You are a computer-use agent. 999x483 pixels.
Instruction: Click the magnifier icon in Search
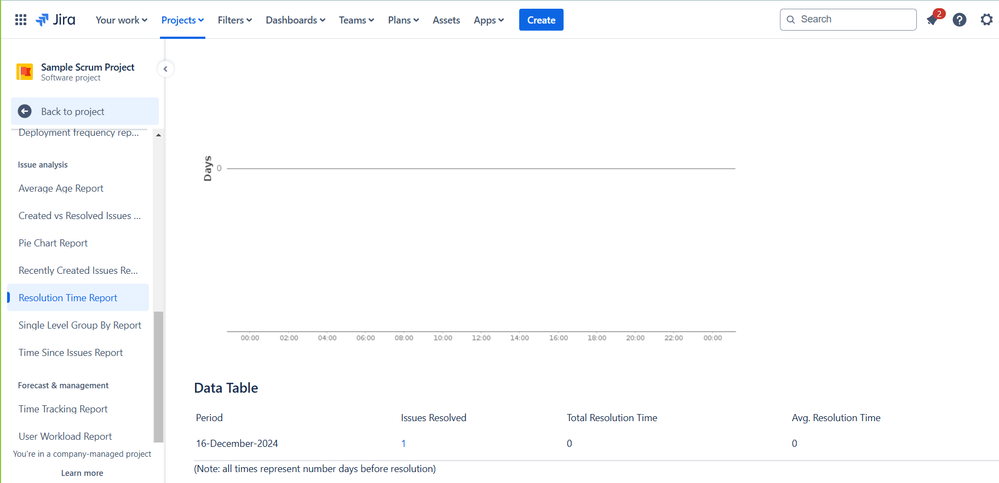tap(791, 20)
